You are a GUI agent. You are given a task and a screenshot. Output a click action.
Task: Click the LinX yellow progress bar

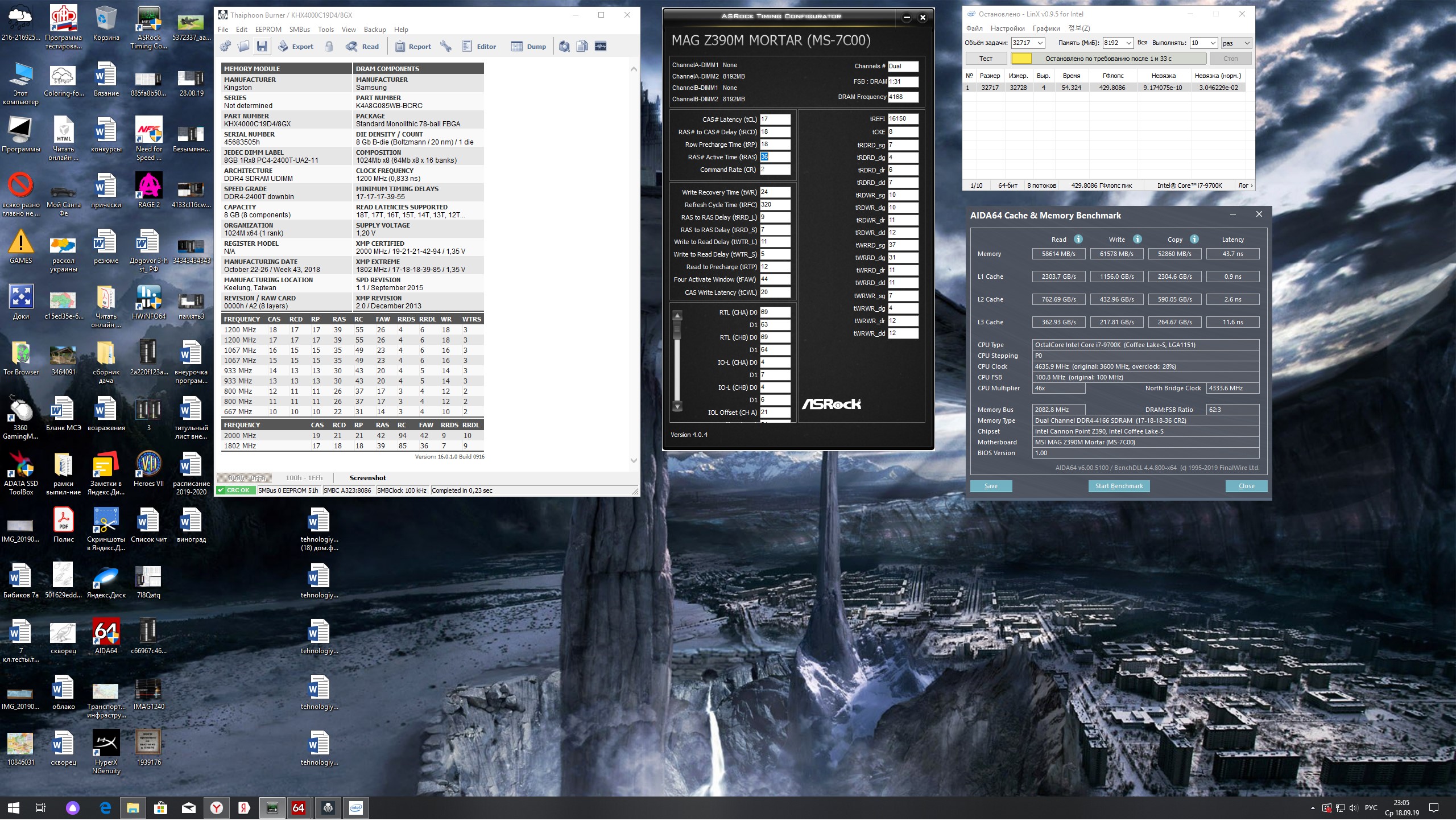tap(1021, 59)
